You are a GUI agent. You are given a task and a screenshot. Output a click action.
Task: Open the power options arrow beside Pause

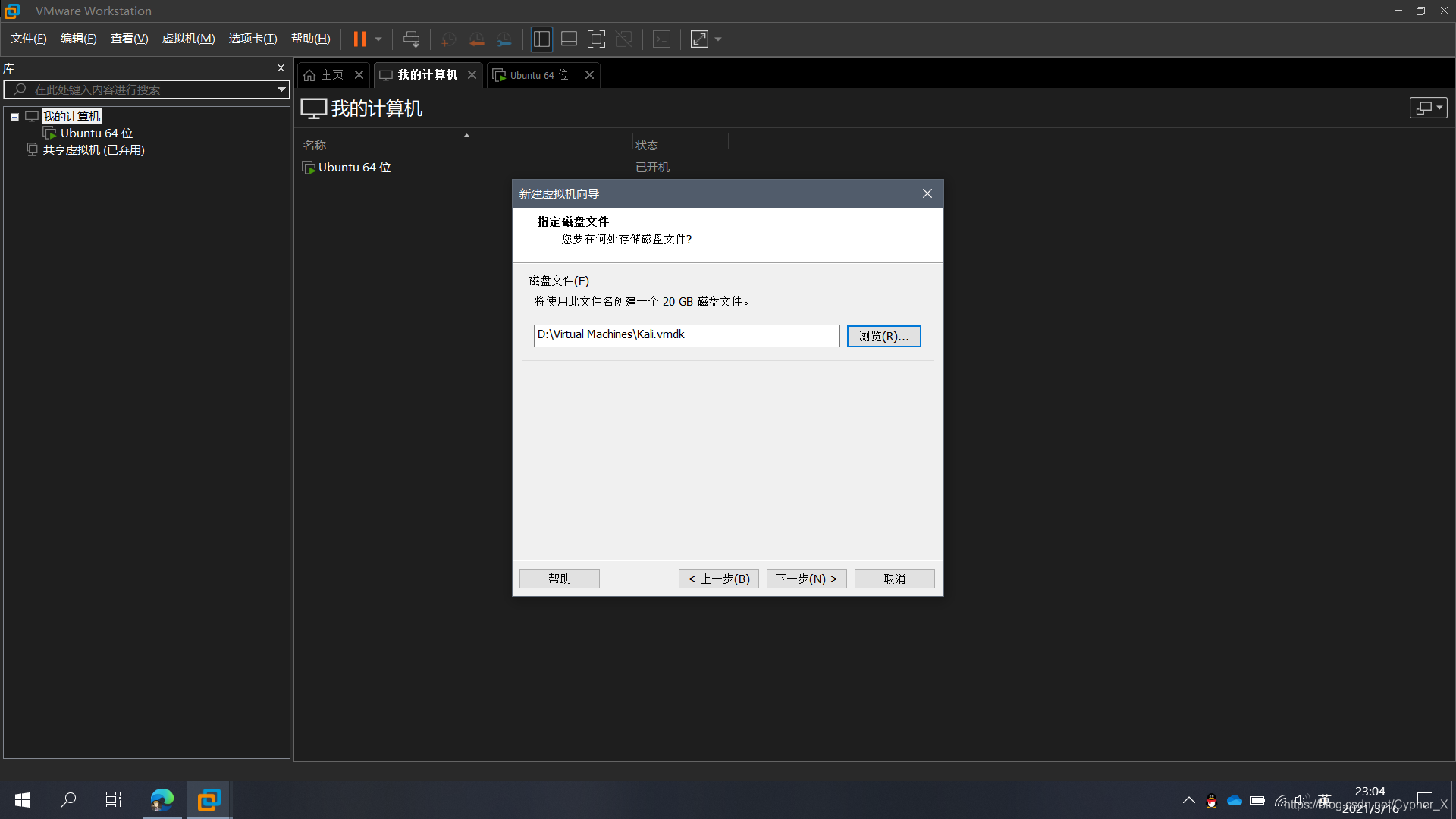point(378,39)
